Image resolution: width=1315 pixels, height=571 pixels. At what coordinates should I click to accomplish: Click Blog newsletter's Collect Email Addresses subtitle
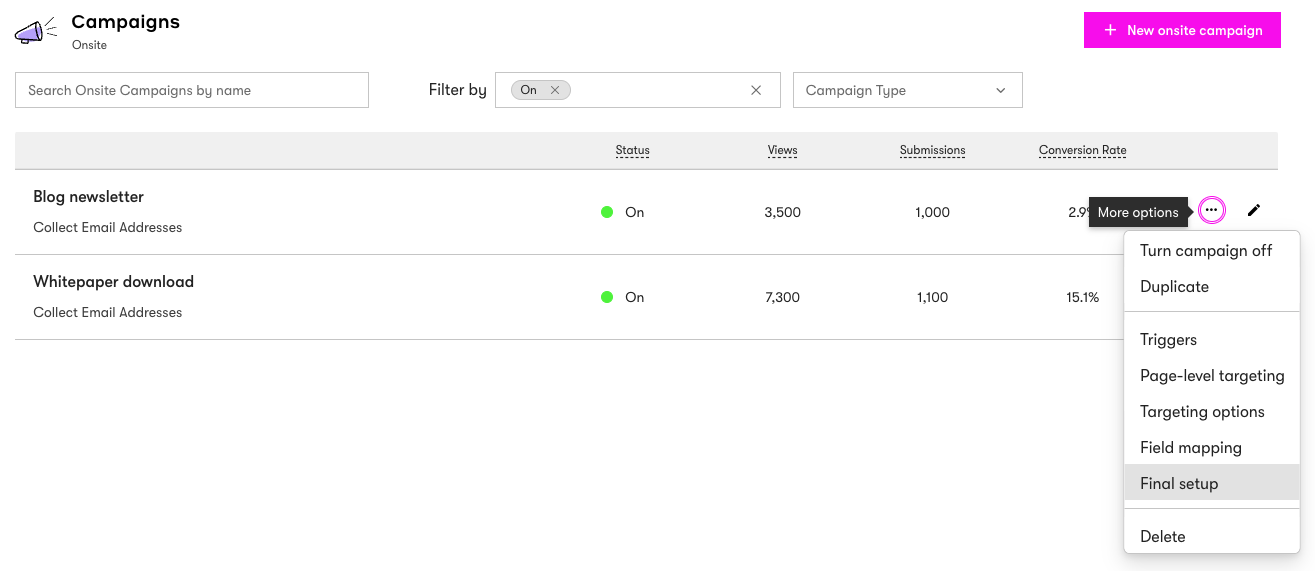click(108, 227)
